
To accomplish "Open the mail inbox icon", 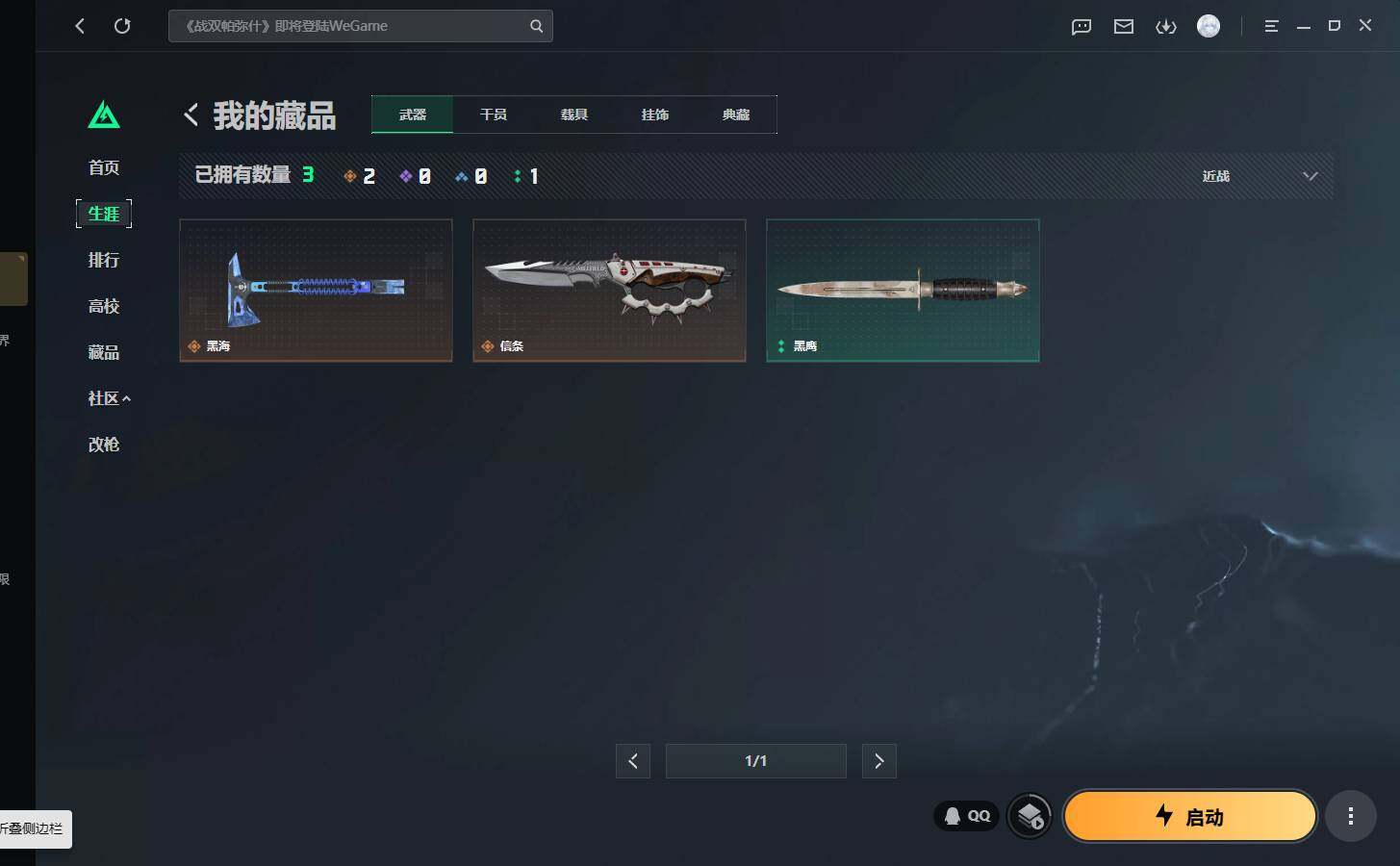I will pos(1124,27).
